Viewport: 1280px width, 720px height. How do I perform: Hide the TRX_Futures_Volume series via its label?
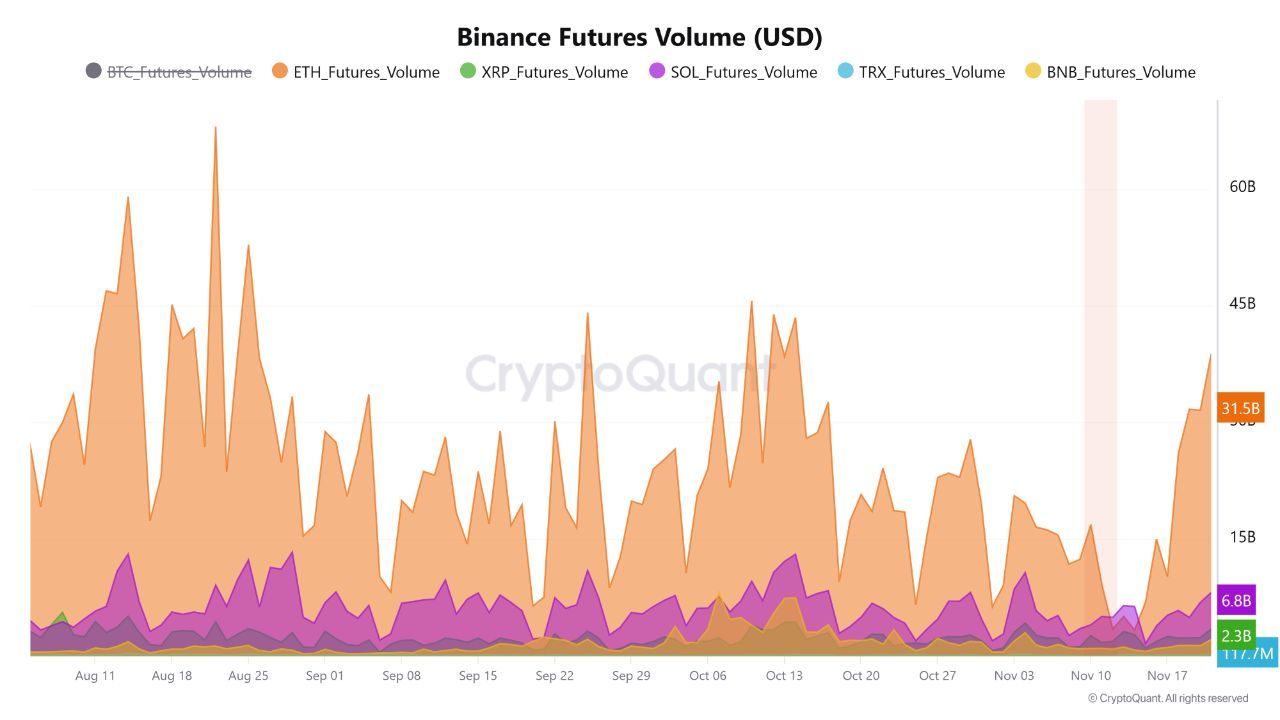[932, 72]
